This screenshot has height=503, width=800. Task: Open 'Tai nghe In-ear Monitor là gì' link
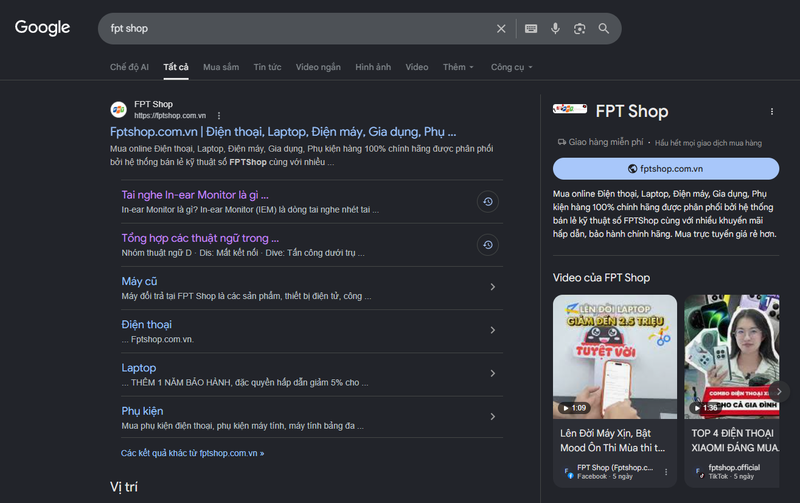point(195,195)
